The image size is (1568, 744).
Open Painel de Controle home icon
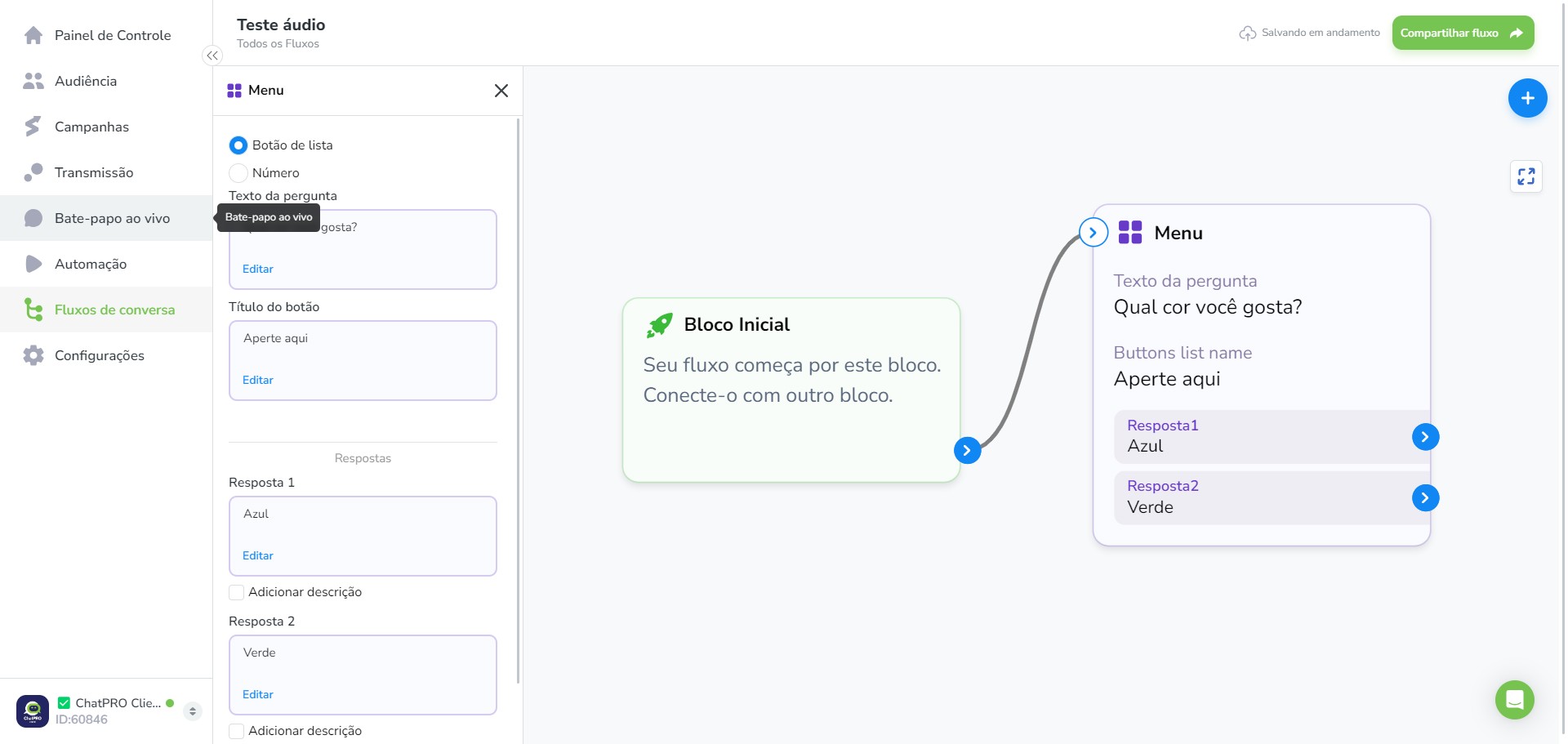tap(33, 35)
